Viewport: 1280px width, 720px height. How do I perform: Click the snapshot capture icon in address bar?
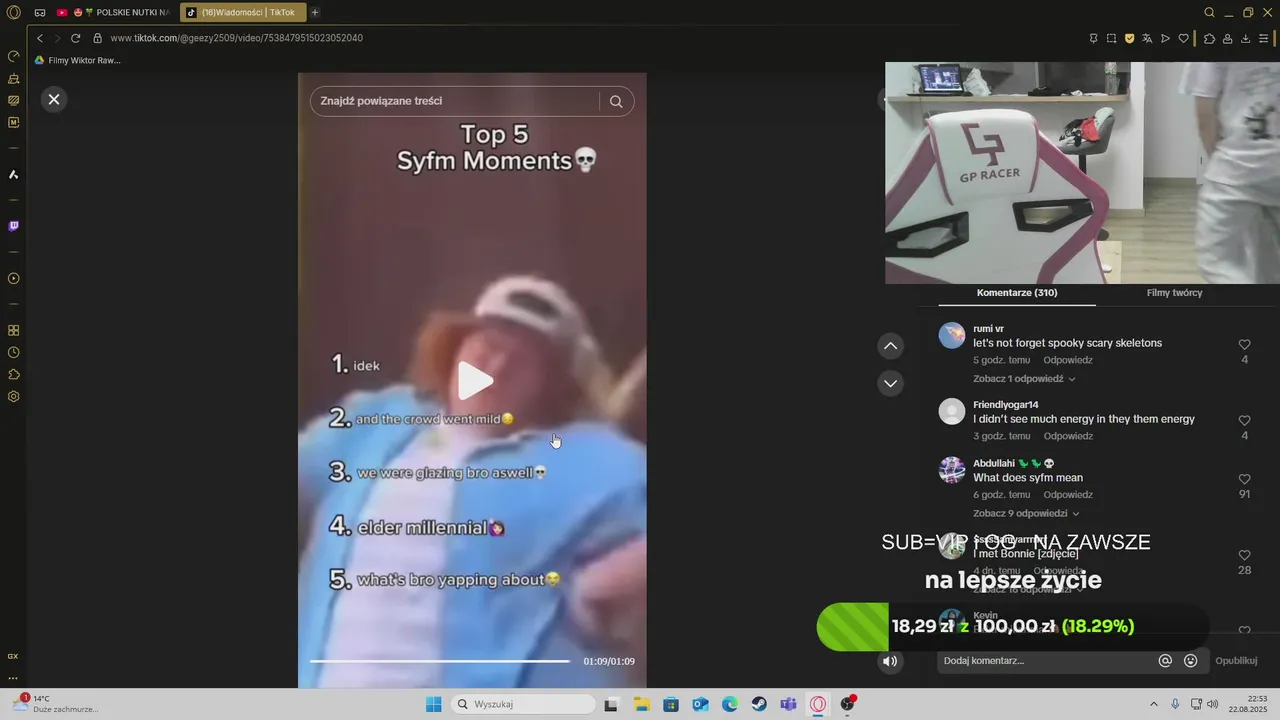point(1111,38)
